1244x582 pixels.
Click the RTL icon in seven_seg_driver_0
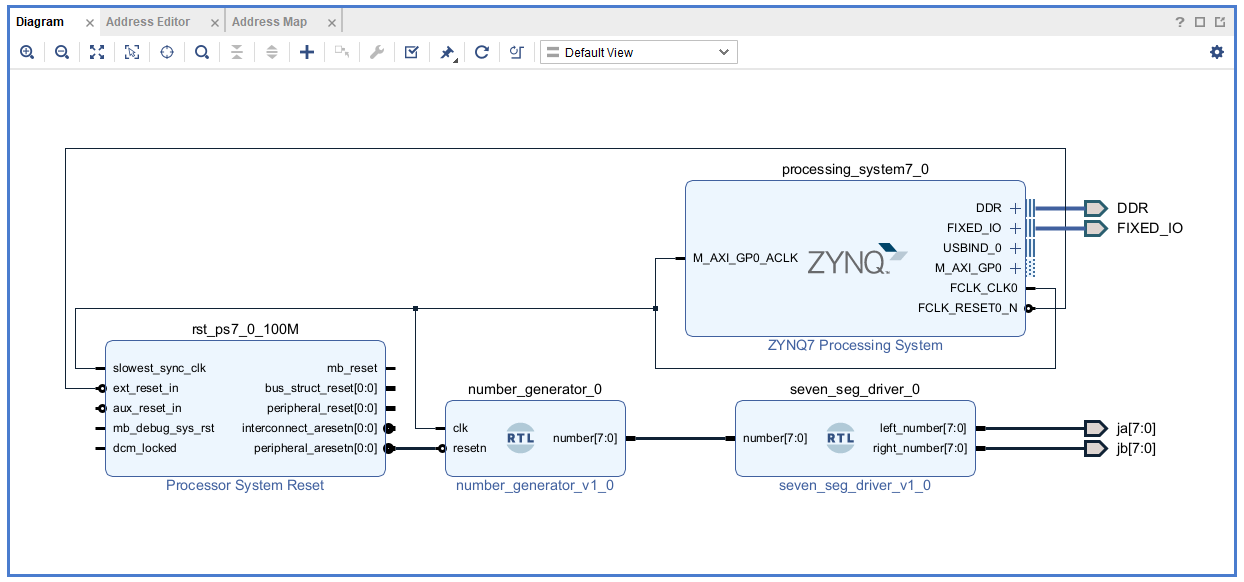[x=840, y=438]
